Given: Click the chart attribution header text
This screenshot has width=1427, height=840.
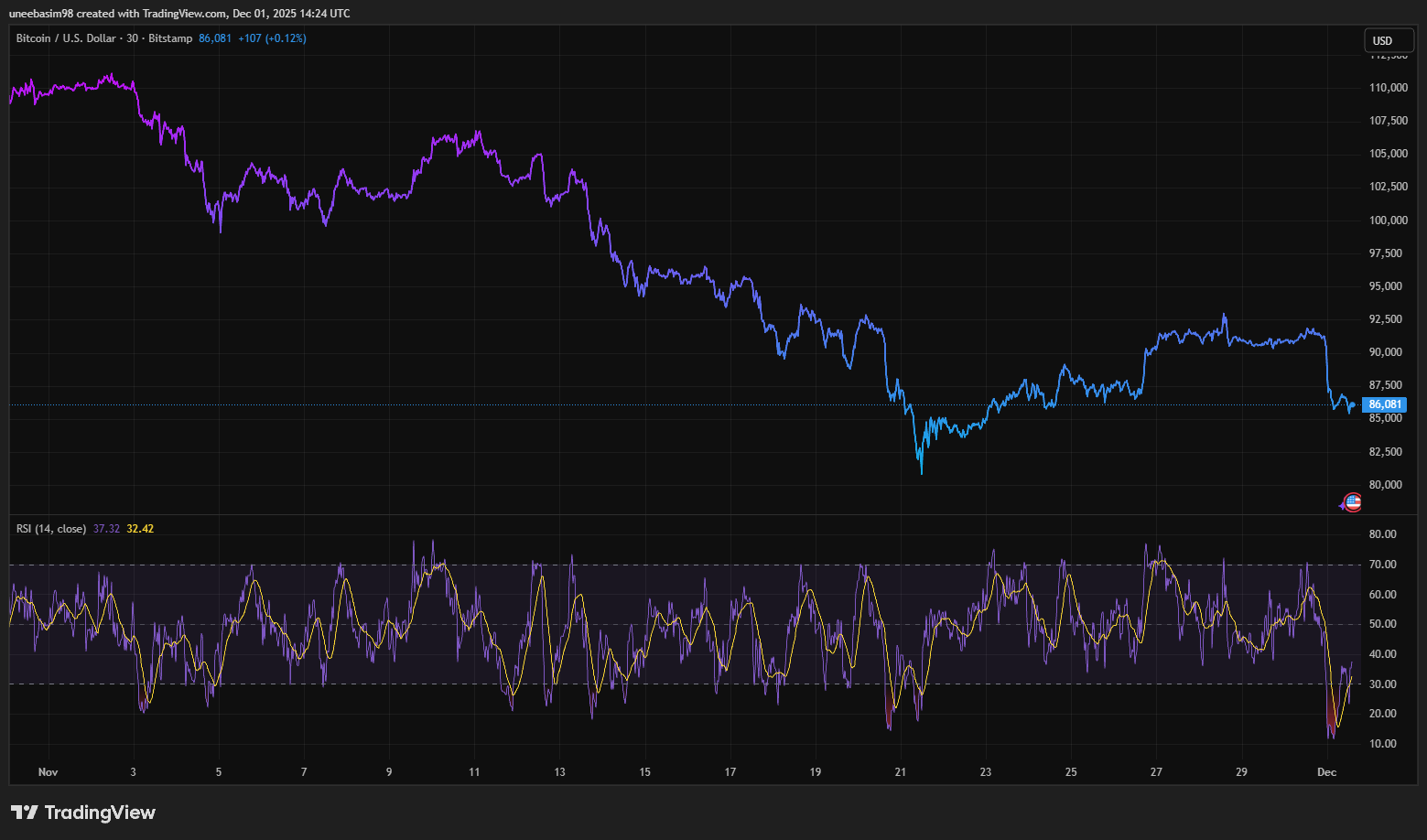Looking at the screenshot, I should pyautogui.click(x=179, y=13).
